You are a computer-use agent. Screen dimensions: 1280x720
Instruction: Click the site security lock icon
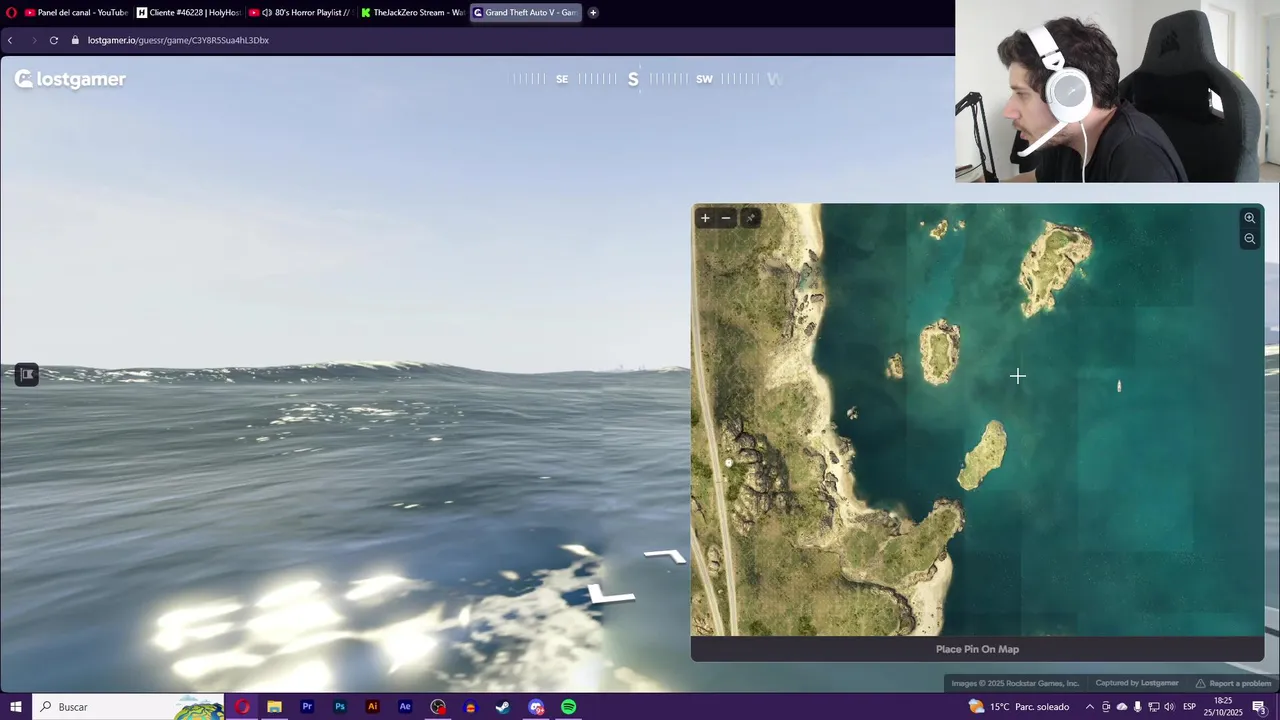76,40
